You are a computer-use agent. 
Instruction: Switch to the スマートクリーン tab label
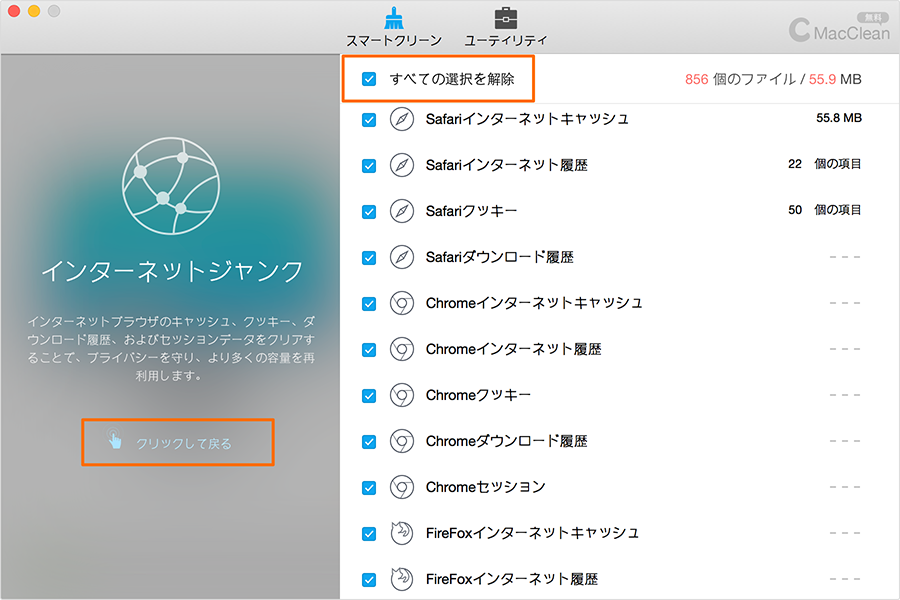coord(394,41)
